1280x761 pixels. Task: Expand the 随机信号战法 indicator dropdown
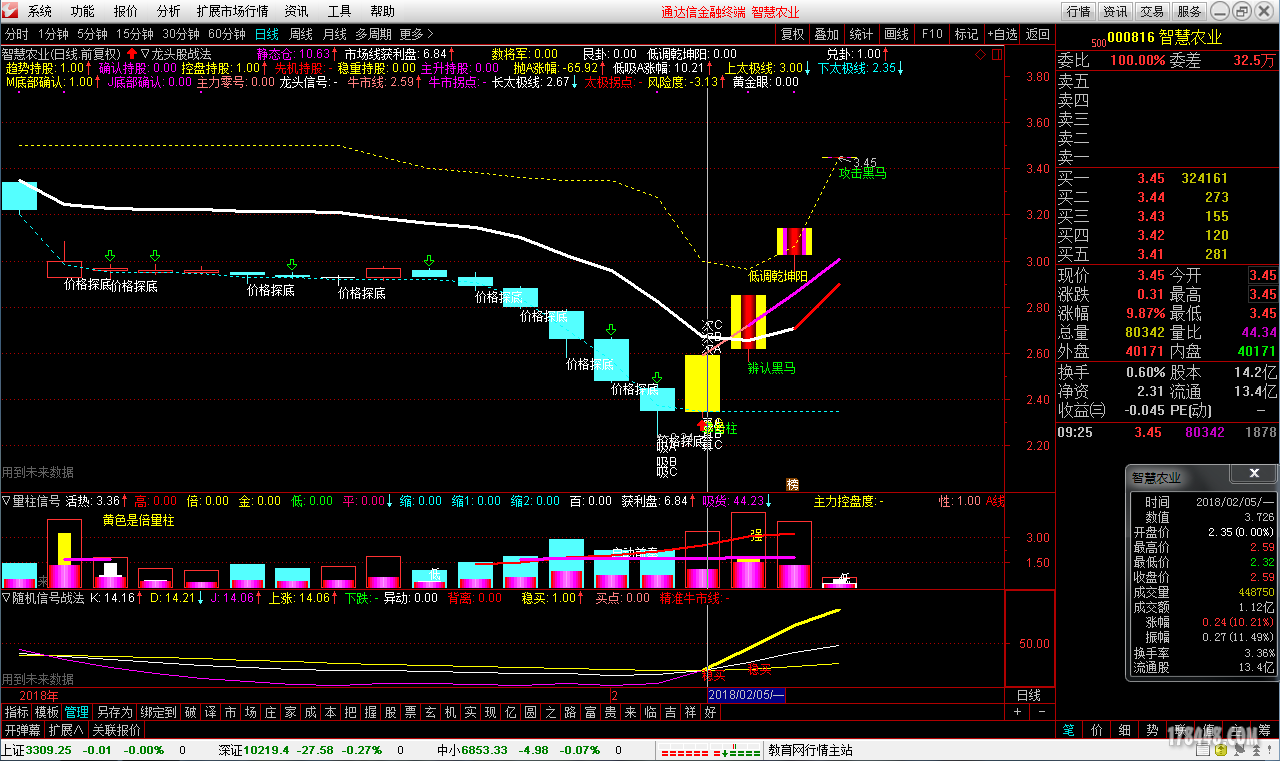click(x=6, y=598)
